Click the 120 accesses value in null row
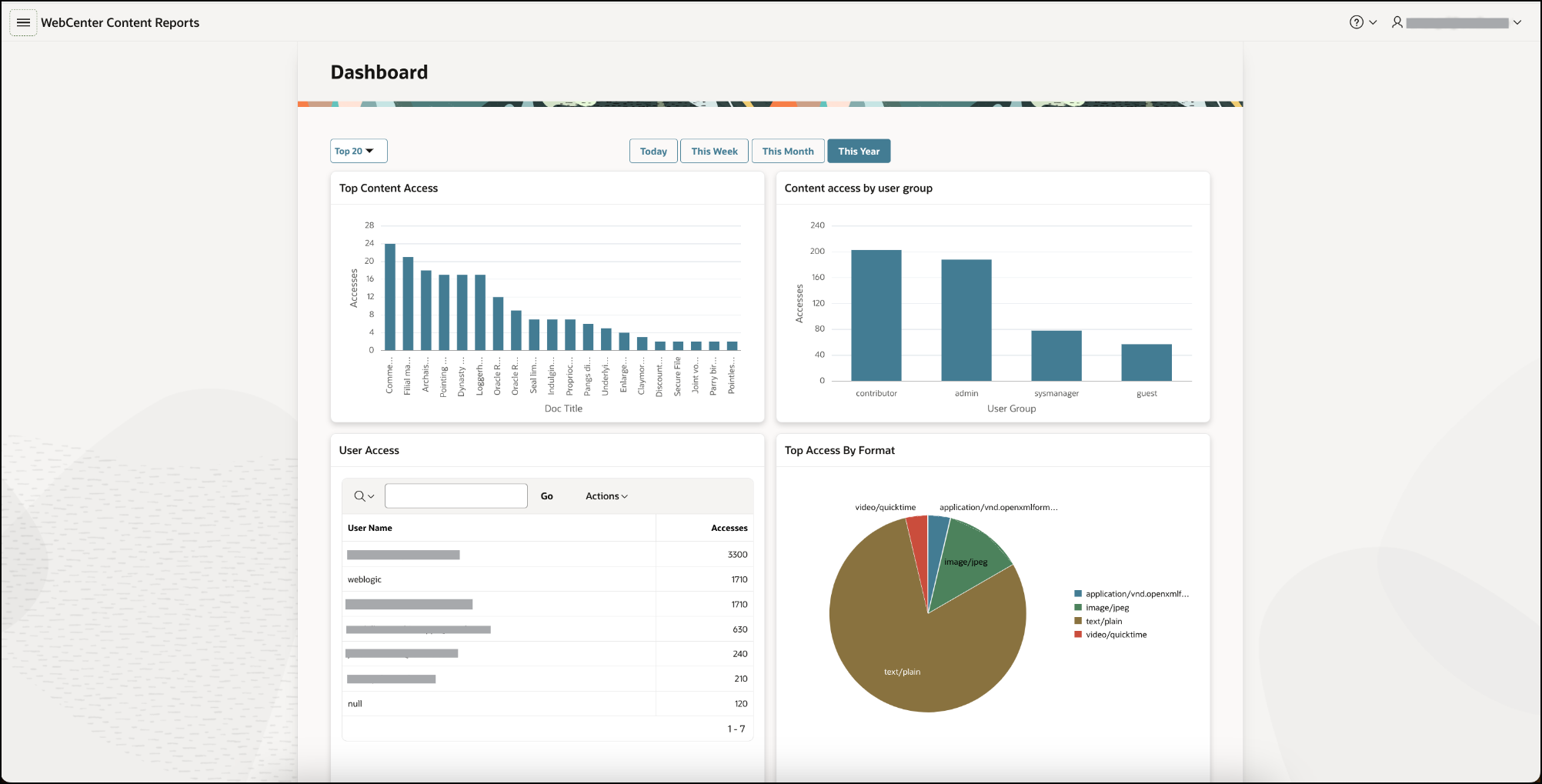1542x784 pixels. pyautogui.click(x=741, y=703)
